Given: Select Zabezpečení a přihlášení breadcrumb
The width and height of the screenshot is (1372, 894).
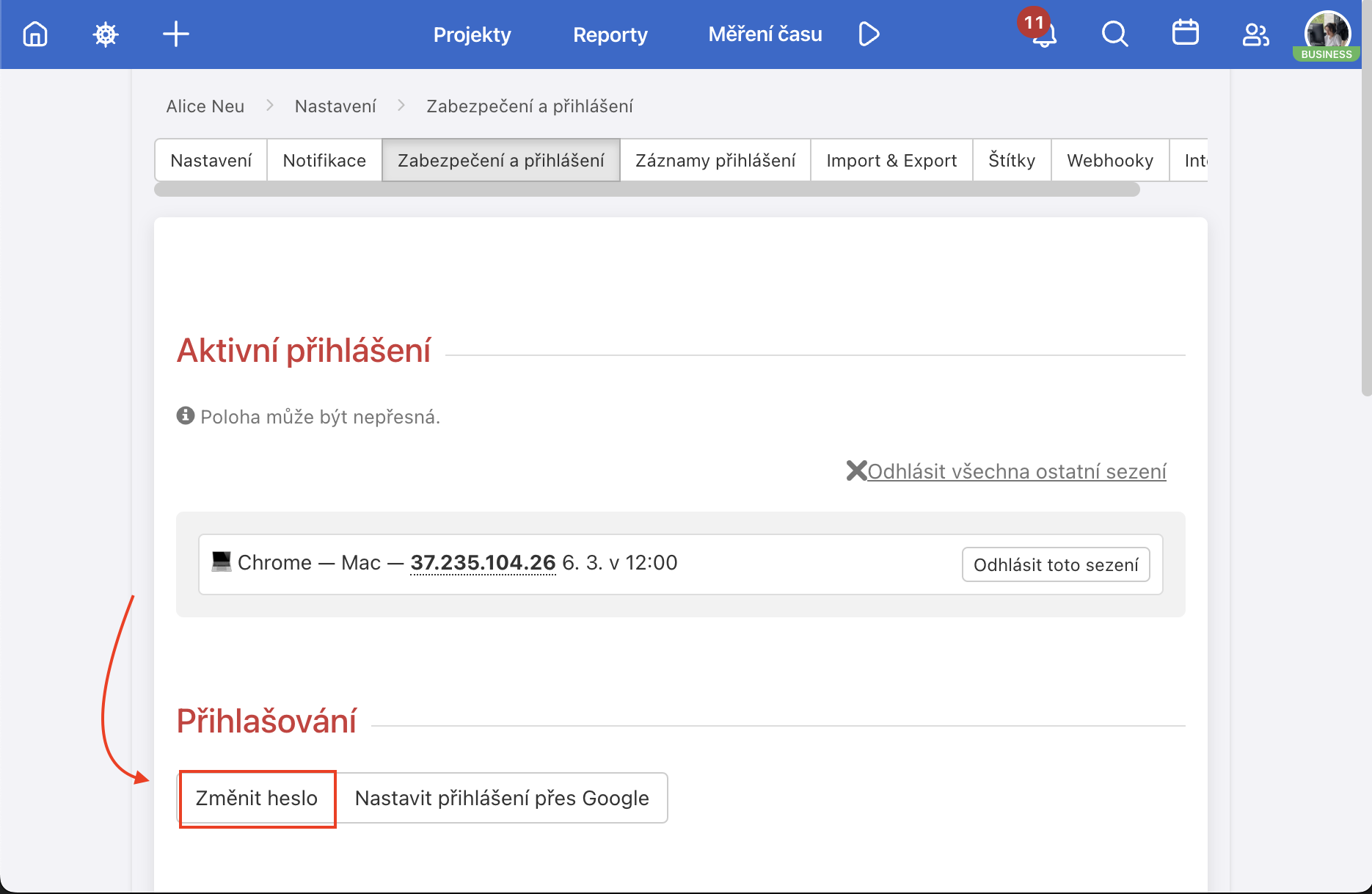Looking at the screenshot, I should pyautogui.click(x=530, y=106).
